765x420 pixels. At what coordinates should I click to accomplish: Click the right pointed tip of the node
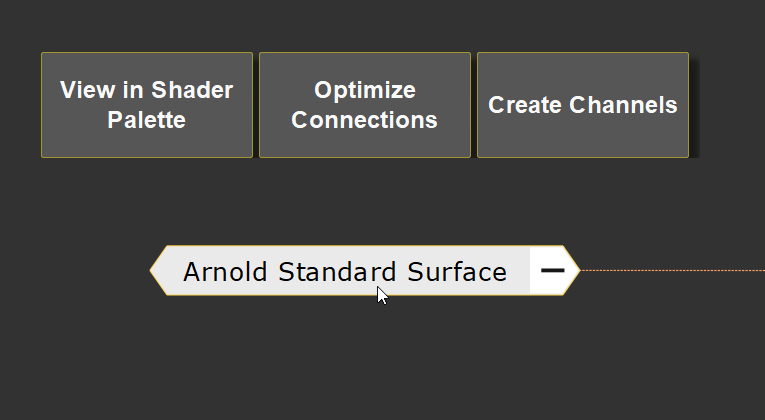pos(574,270)
